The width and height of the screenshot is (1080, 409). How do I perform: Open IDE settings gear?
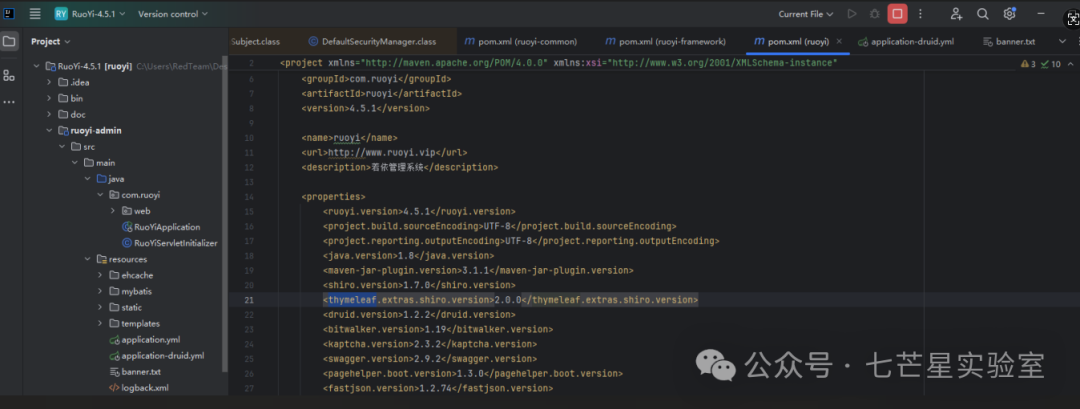click(x=1009, y=14)
